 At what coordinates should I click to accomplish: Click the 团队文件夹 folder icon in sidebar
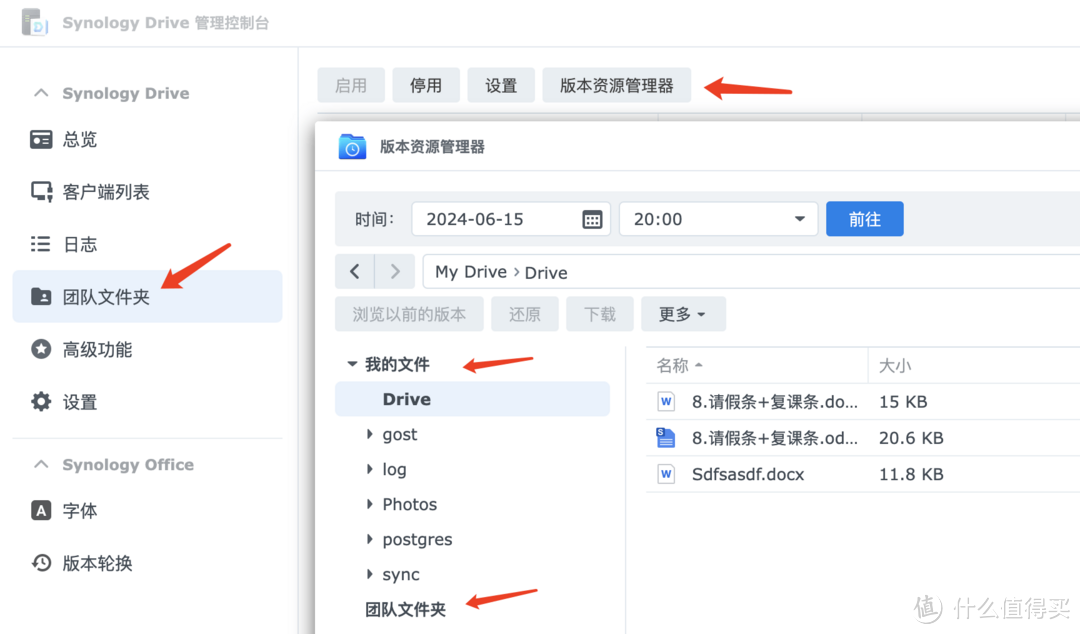pos(41,296)
